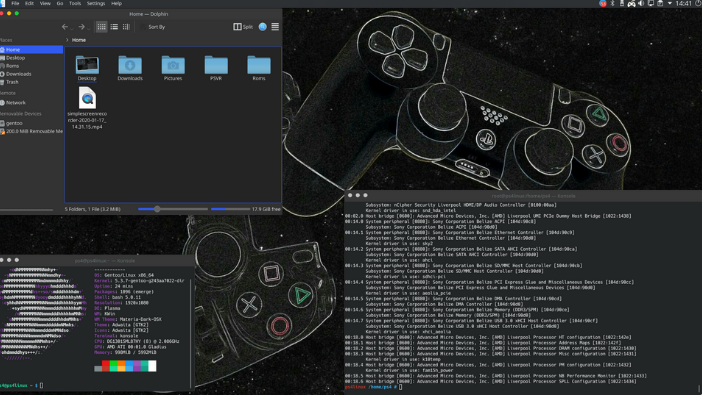Go forward with Dolphin's forward arrow
The image size is (702, 395).
(81, 27)
